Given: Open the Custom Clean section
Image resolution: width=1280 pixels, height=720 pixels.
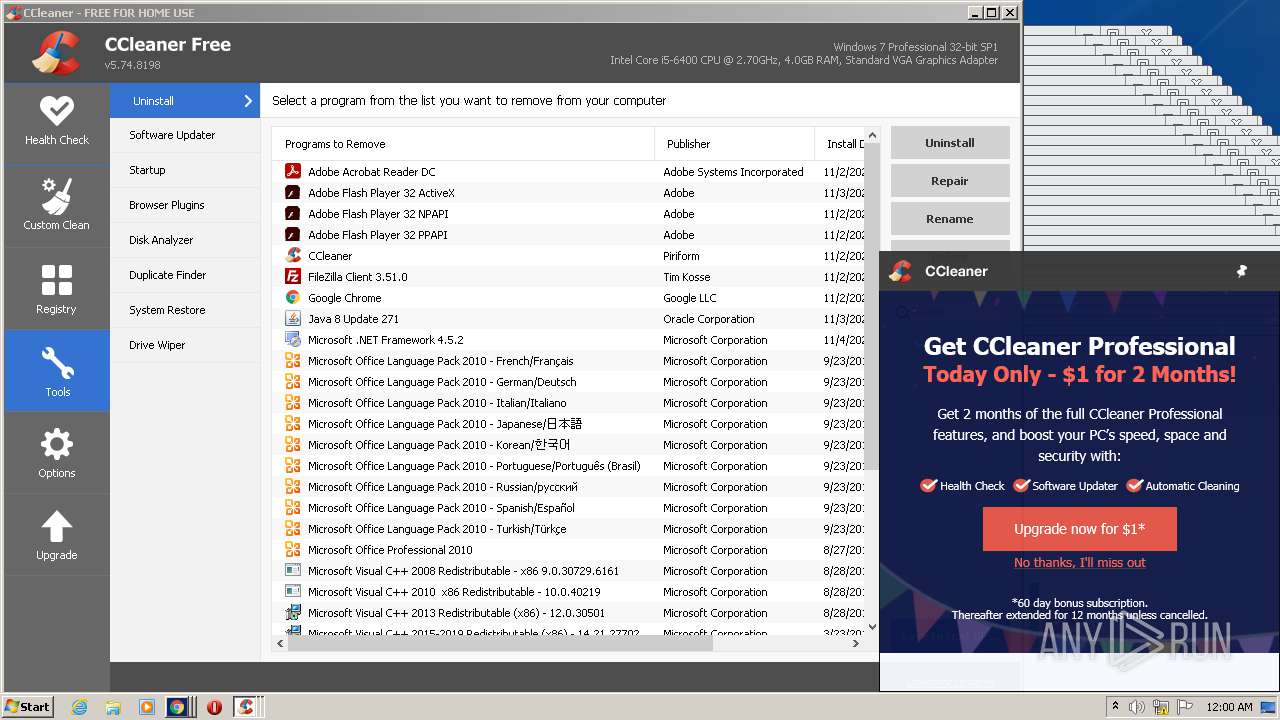Looking at the screenshot, I should (x=57, y=206).
